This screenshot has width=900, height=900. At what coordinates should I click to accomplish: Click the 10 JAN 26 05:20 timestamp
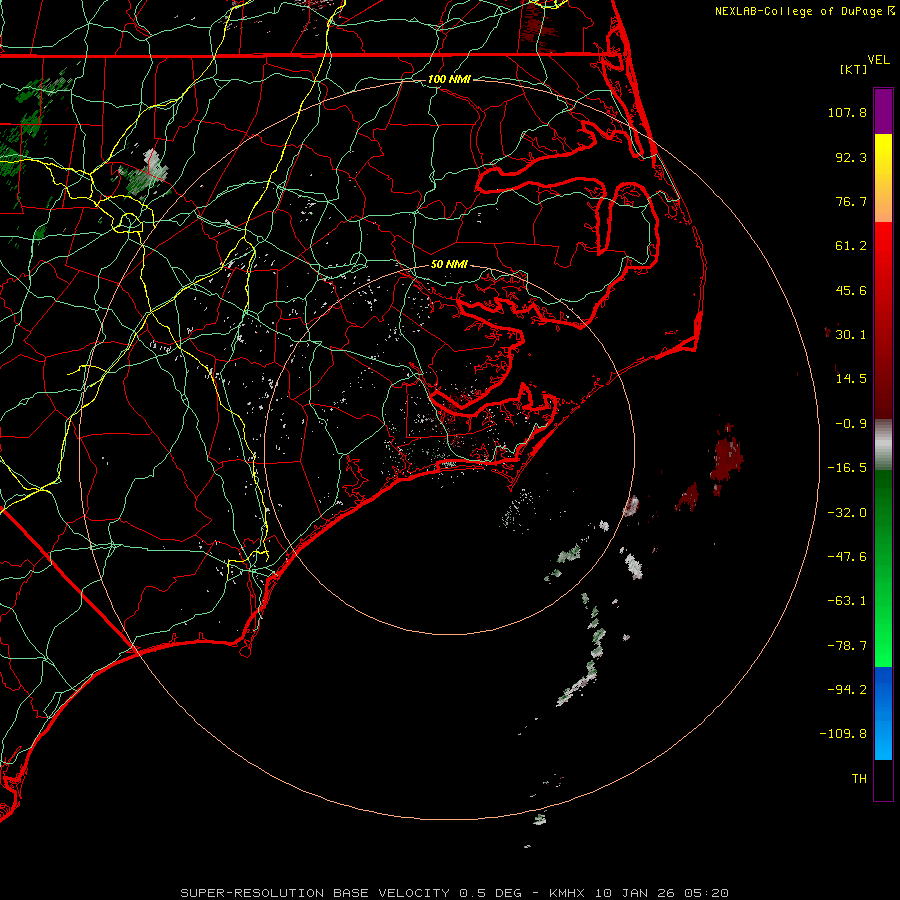pyautogui.click(x=661, y=893)
